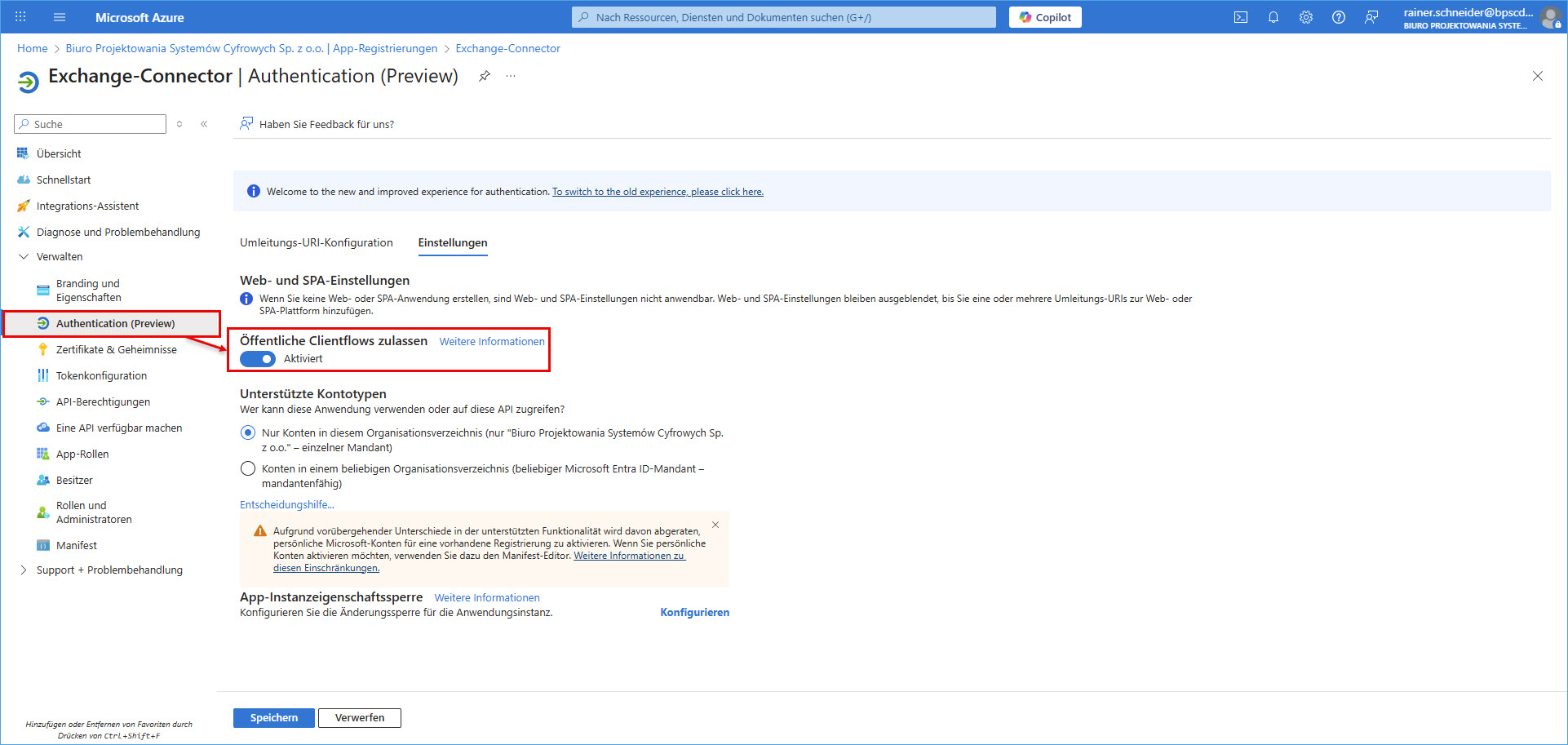Screen dimensions: 1568x745
Task: Open Exchange-Connector breadcrumb
Action: tap(507, 48)
